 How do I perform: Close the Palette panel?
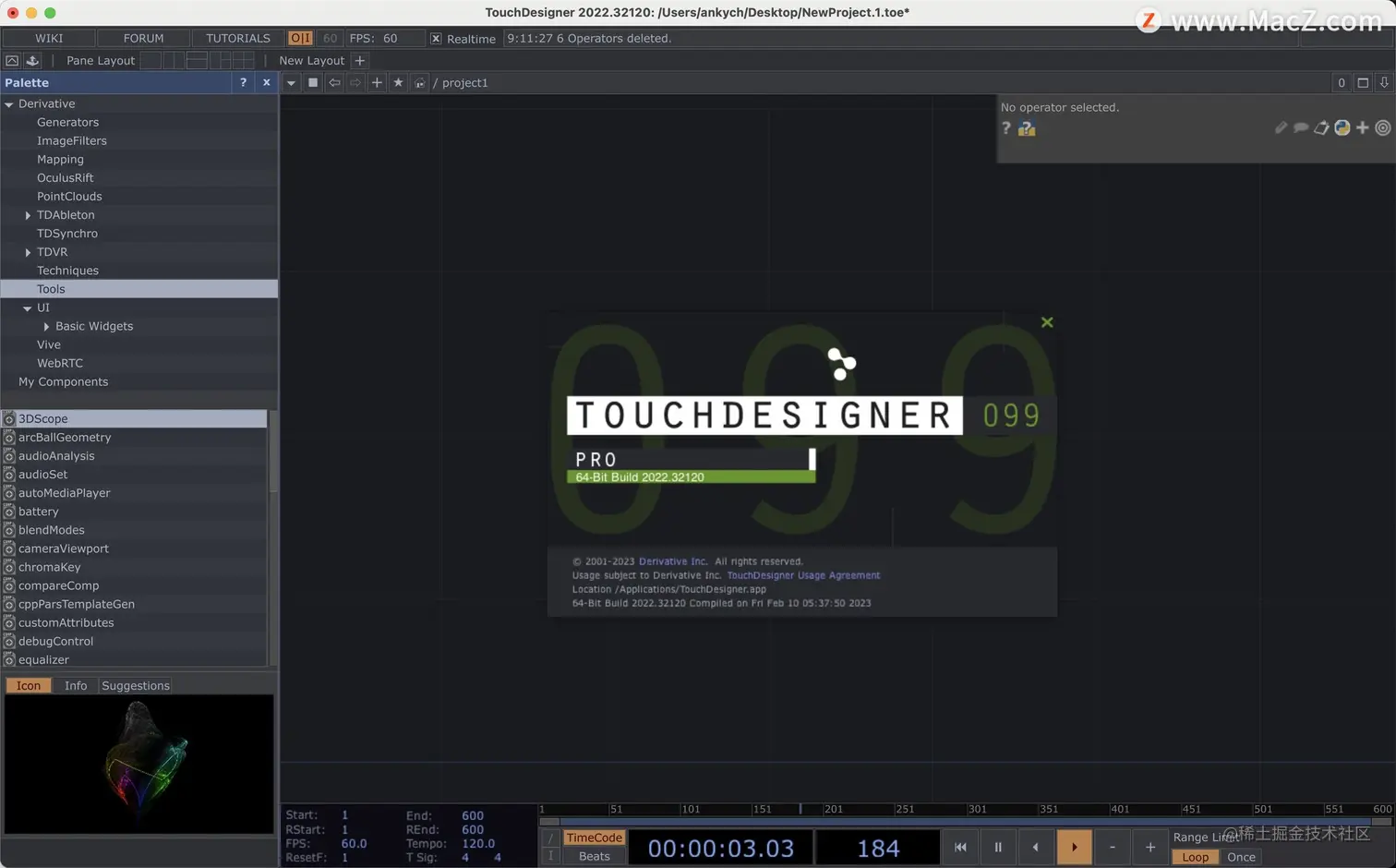[267, 82]
